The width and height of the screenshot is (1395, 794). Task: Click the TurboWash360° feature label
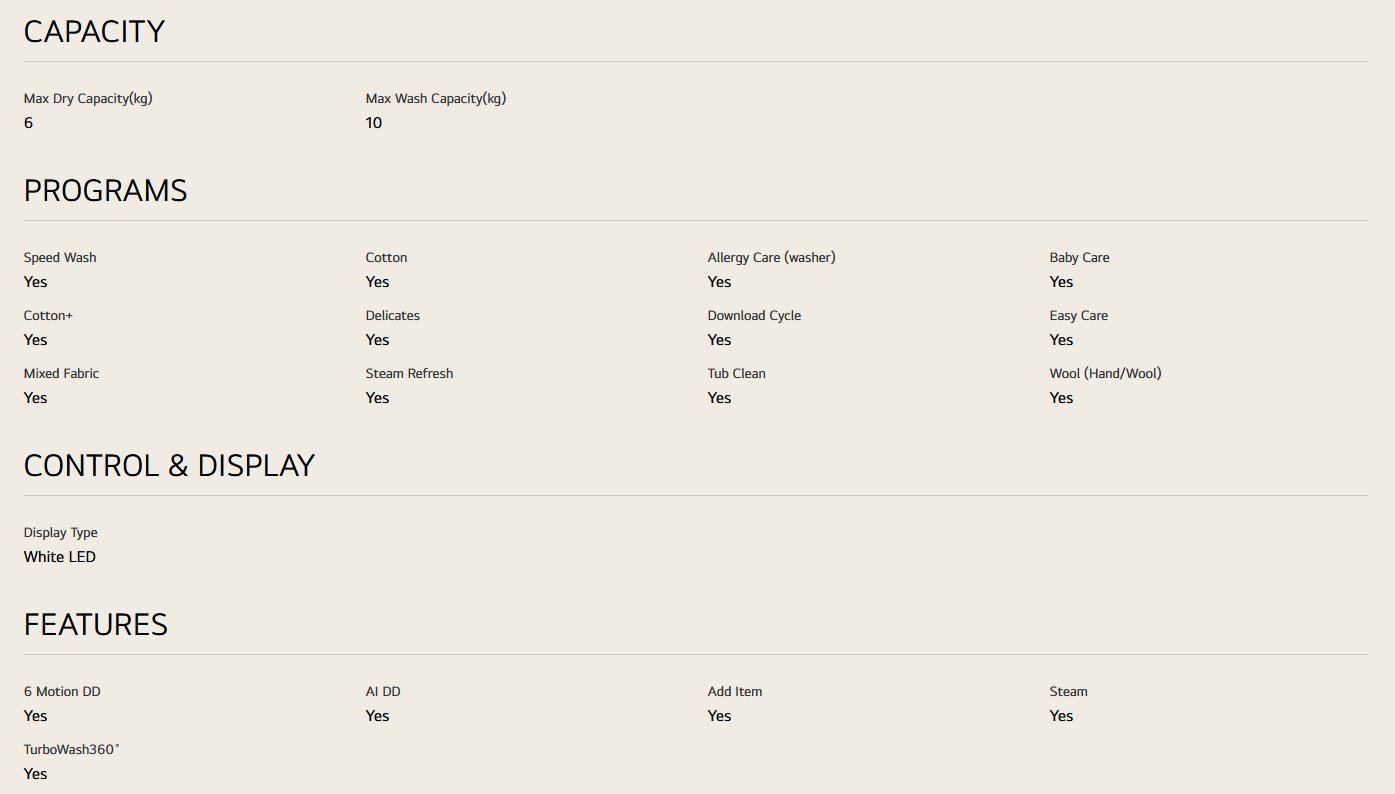click(71, 750)
